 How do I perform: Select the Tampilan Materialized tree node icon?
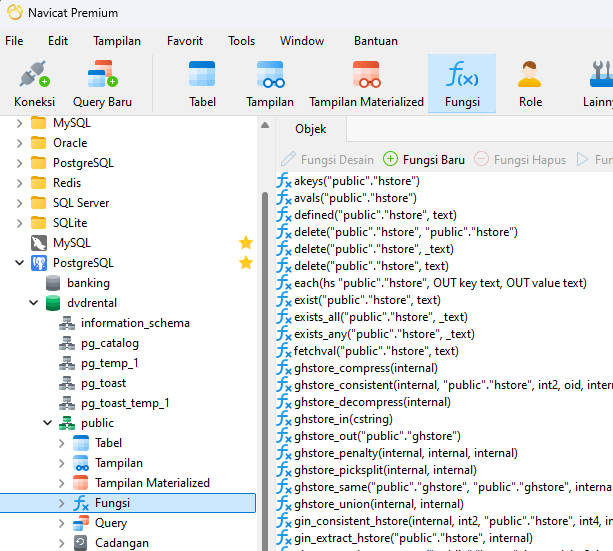(x=81, y=483)
